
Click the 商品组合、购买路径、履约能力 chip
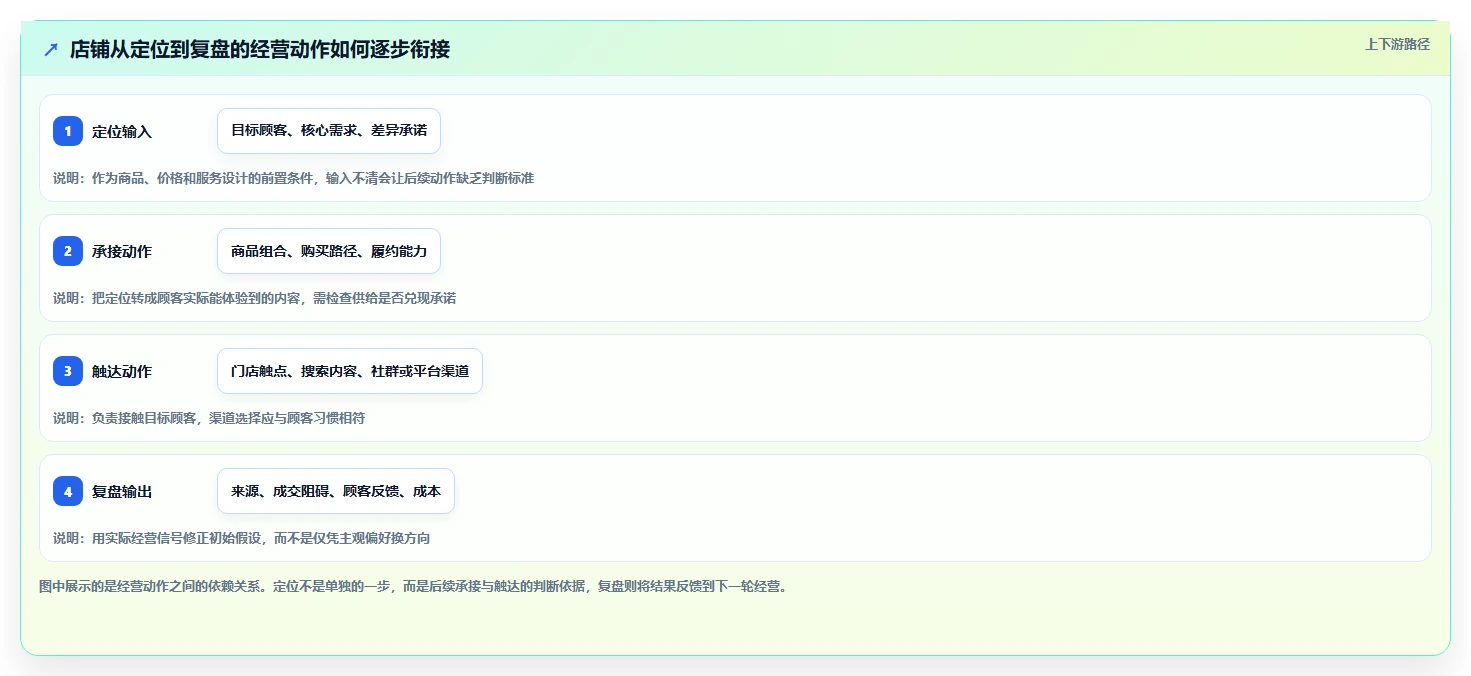(x=329, y=251)
